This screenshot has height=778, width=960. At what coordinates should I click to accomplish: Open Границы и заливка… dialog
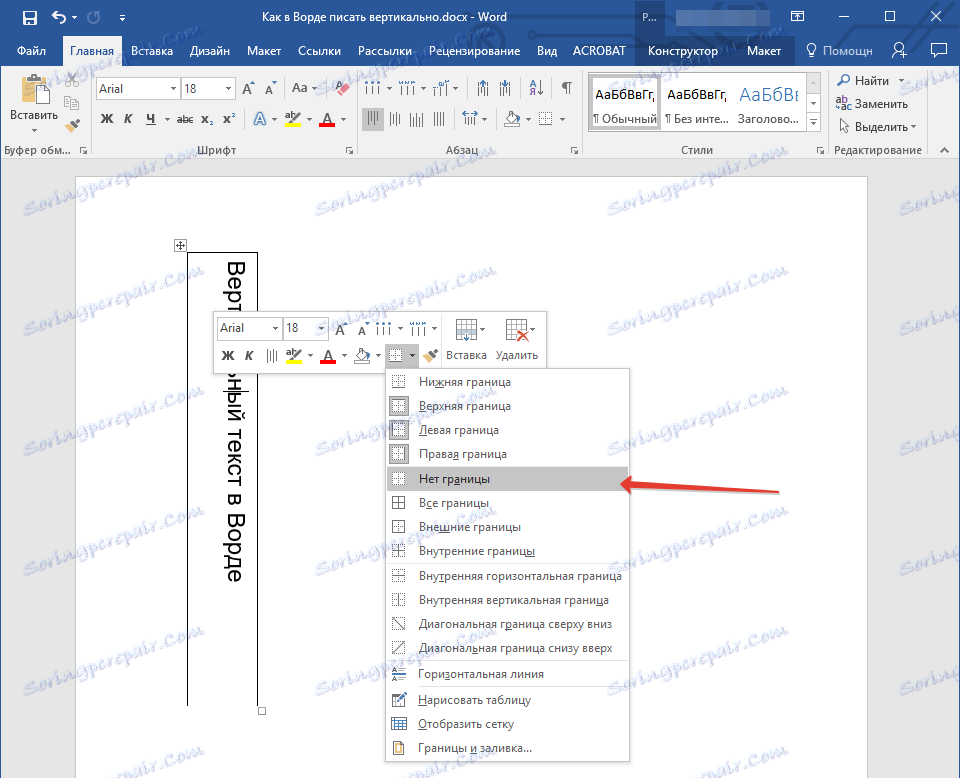(474, 748)
